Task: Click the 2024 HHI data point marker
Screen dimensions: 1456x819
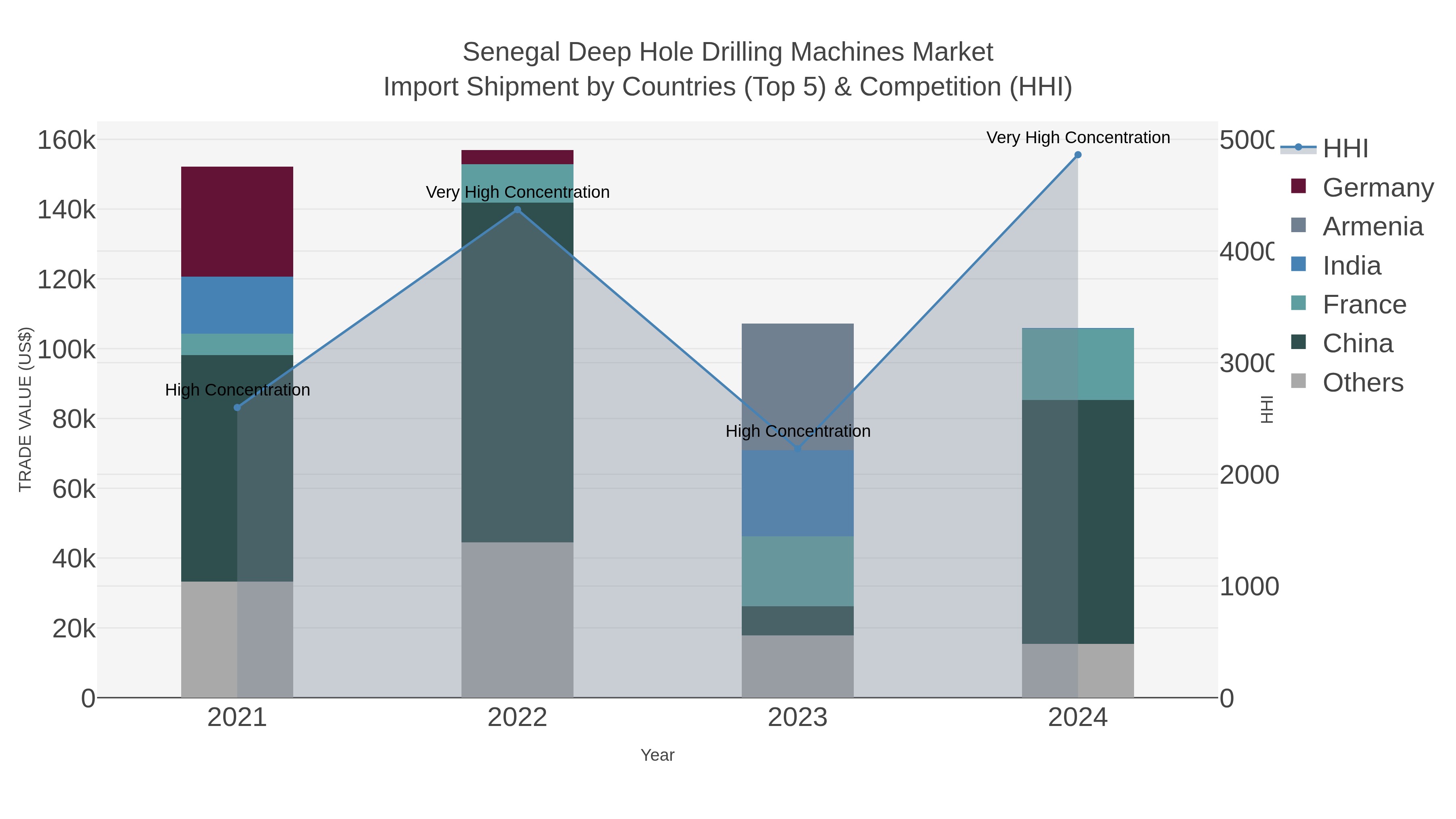Action: pyautogui.click(x=1078, y=155)
